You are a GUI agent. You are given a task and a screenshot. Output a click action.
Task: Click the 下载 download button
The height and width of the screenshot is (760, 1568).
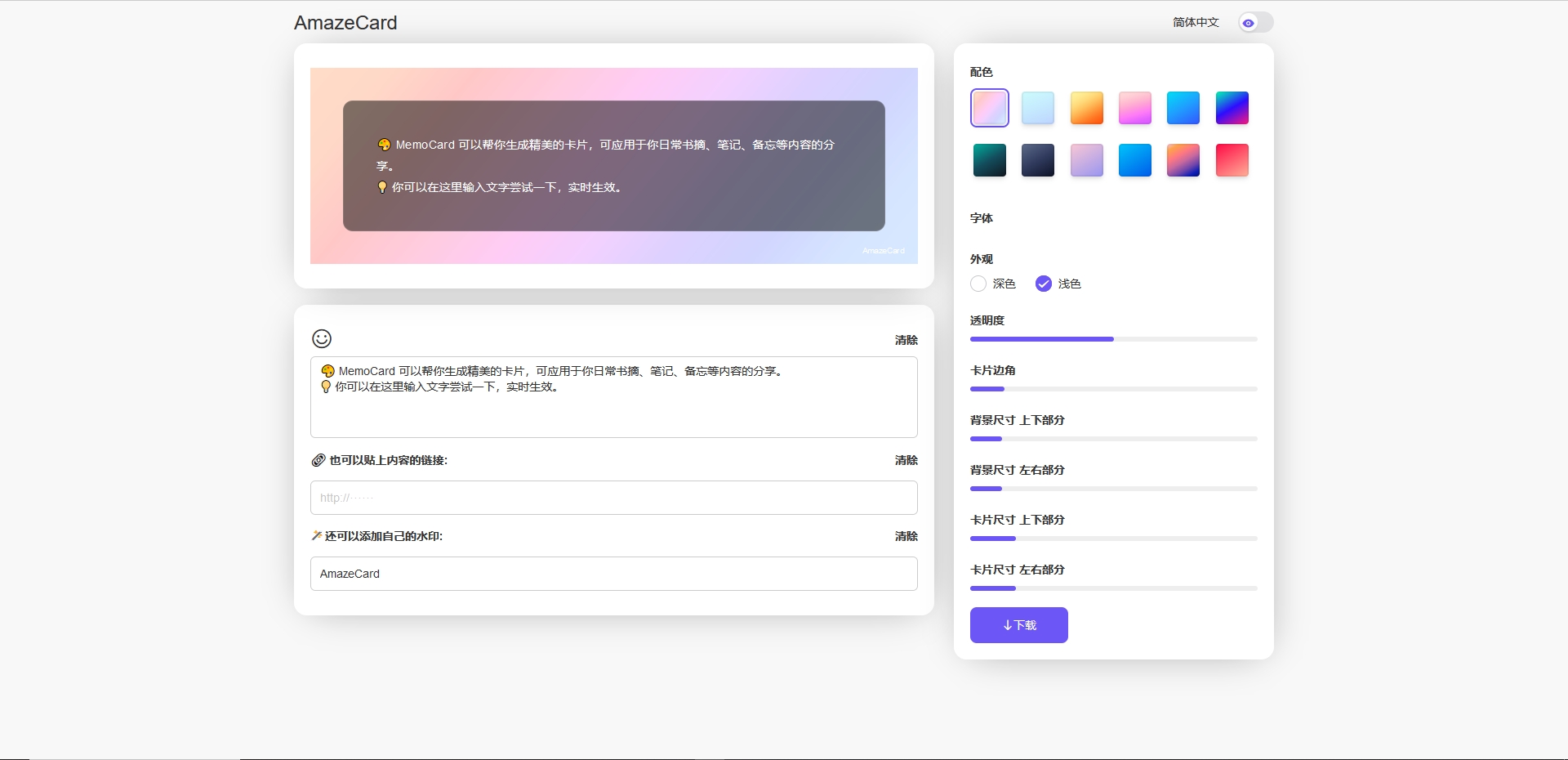(x=1018, y=625)
